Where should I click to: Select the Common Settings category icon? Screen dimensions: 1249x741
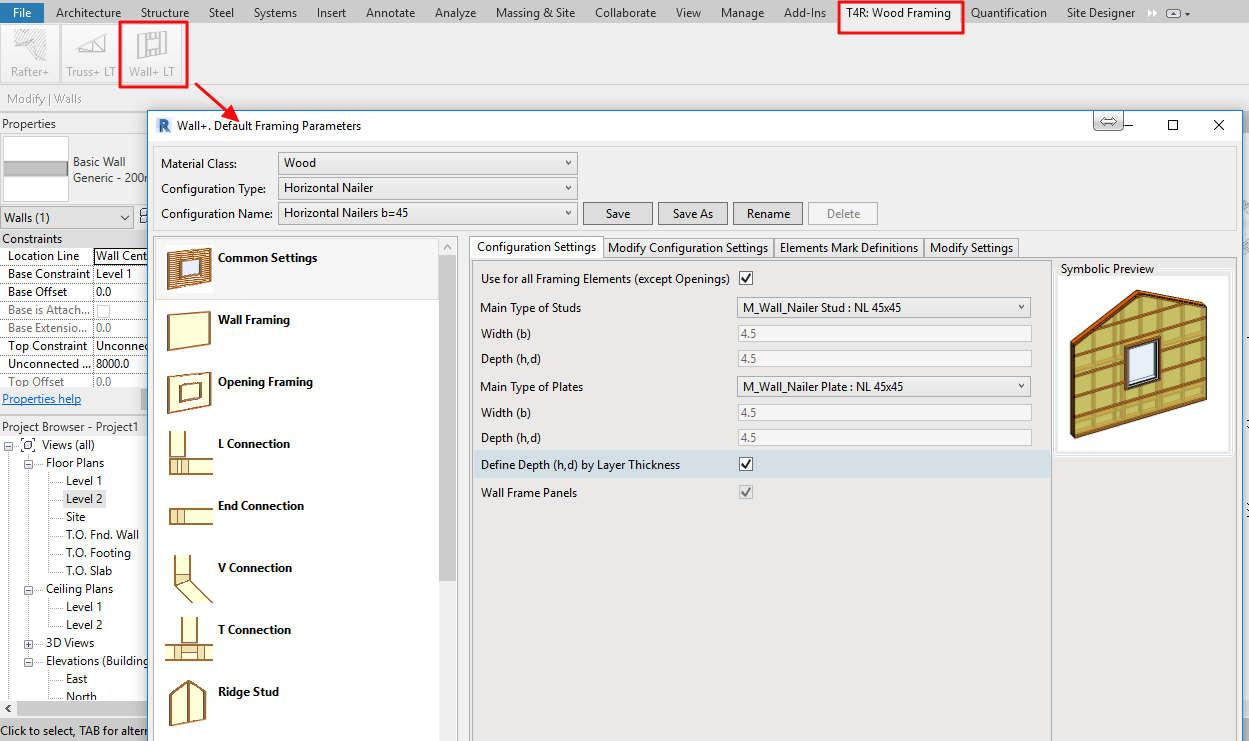coord(189,268)
